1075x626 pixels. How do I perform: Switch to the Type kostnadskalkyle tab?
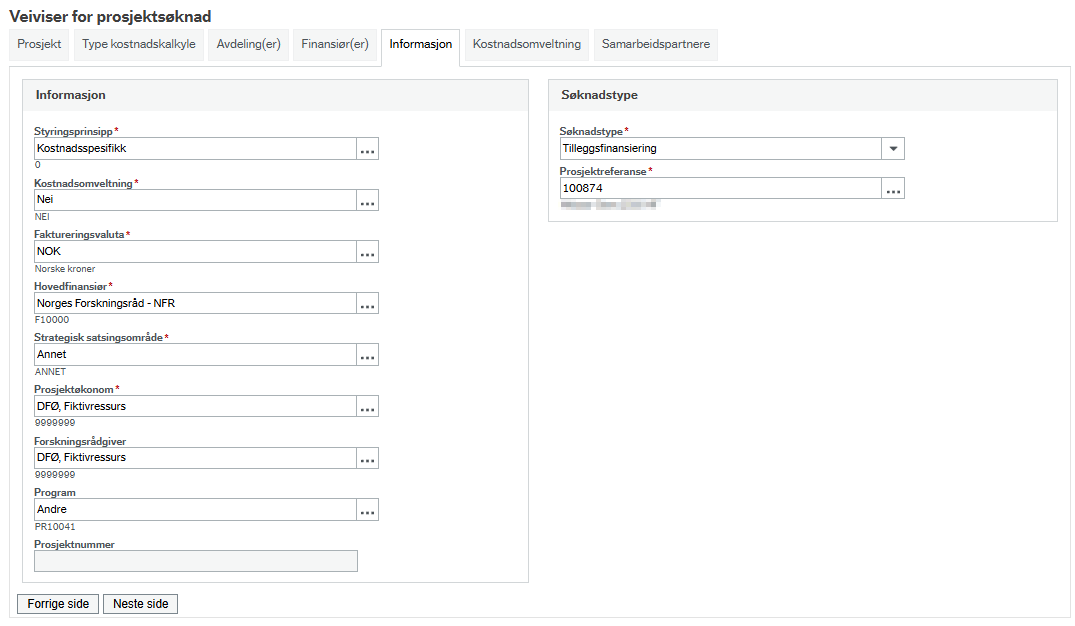(x=138, y=45)
